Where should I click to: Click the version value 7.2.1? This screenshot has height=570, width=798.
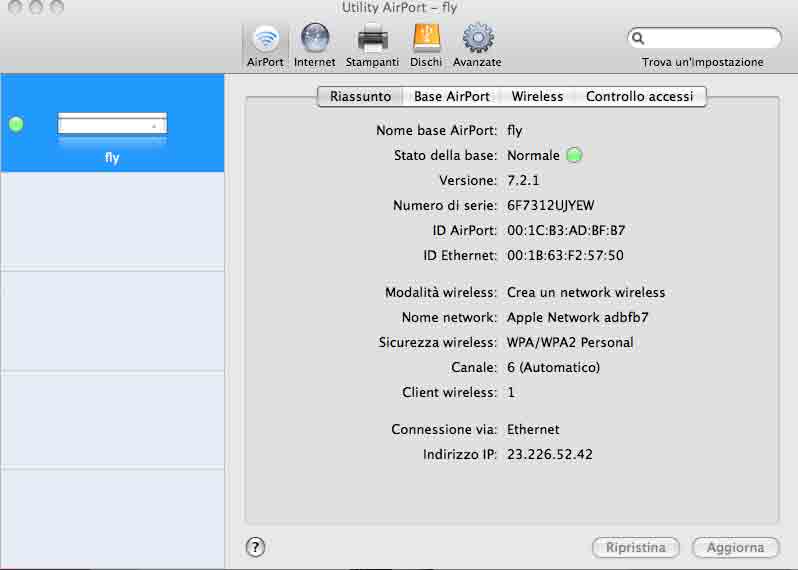point(523,181)
